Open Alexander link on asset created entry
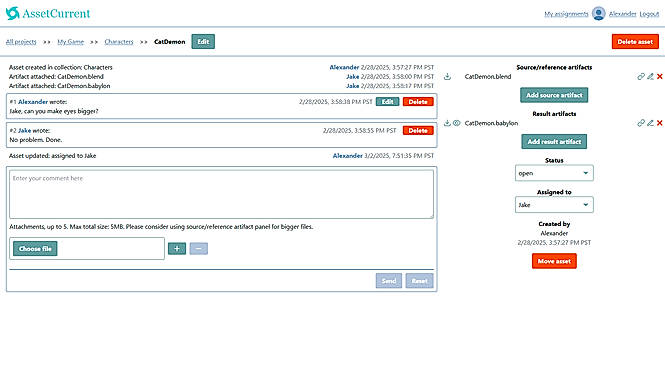 344,67
